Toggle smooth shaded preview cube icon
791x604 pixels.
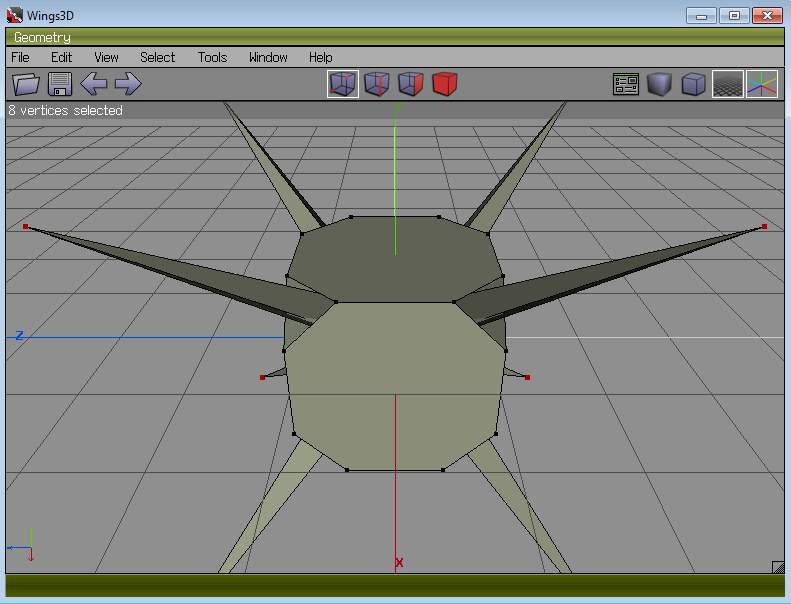(659, 84)
